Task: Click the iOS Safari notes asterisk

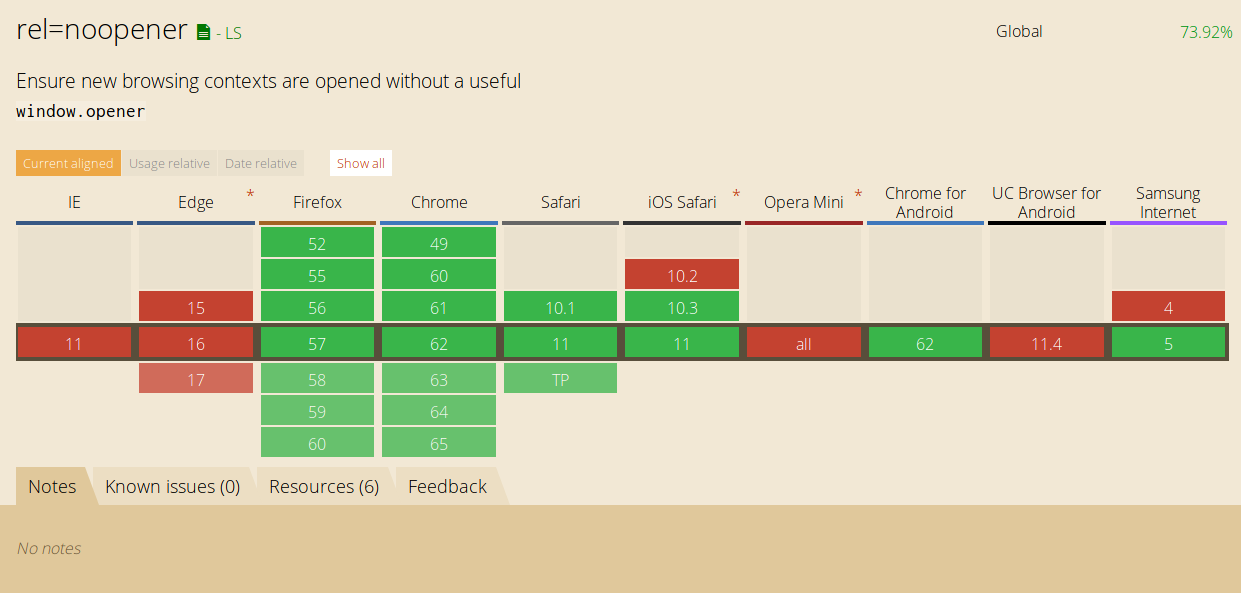Action: (x=736, y=194)
